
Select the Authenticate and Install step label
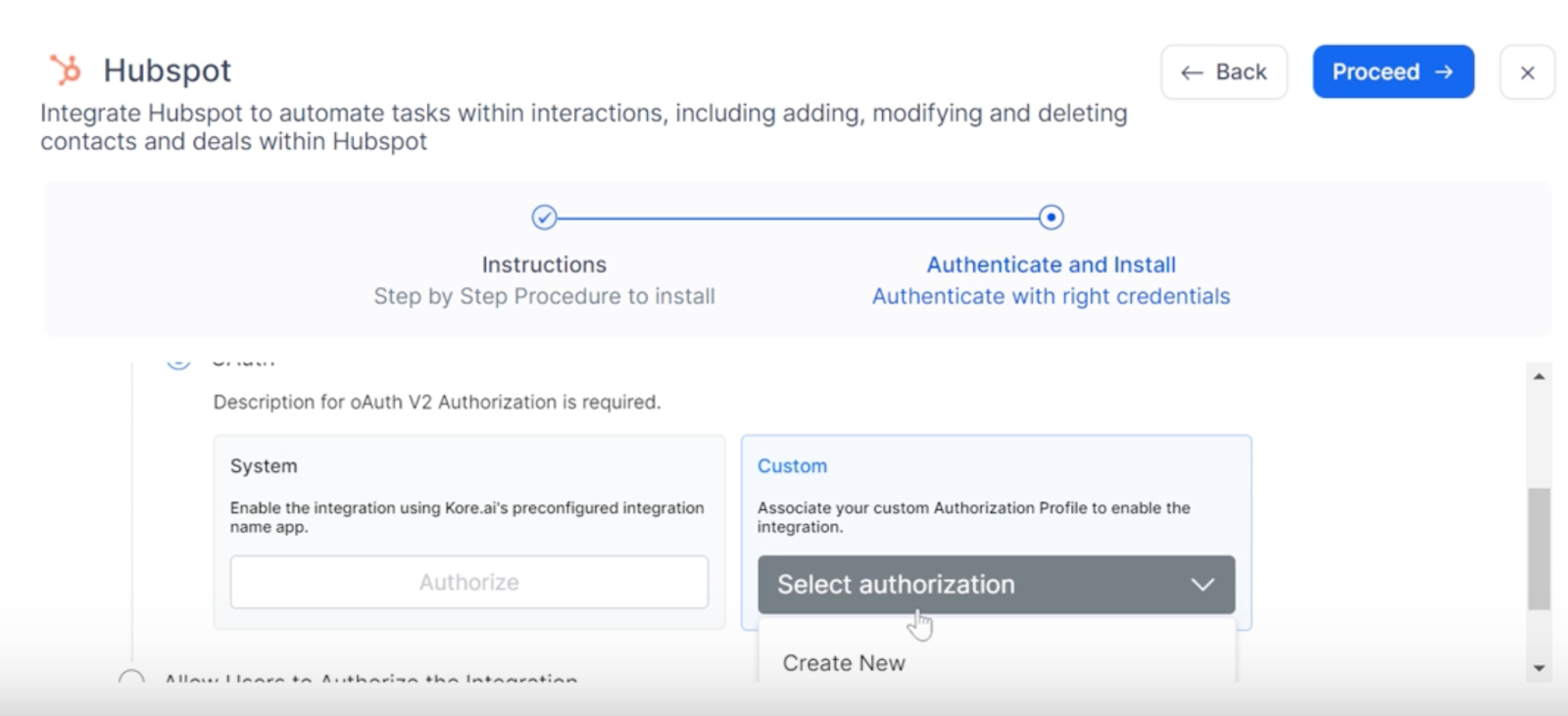1051,264
